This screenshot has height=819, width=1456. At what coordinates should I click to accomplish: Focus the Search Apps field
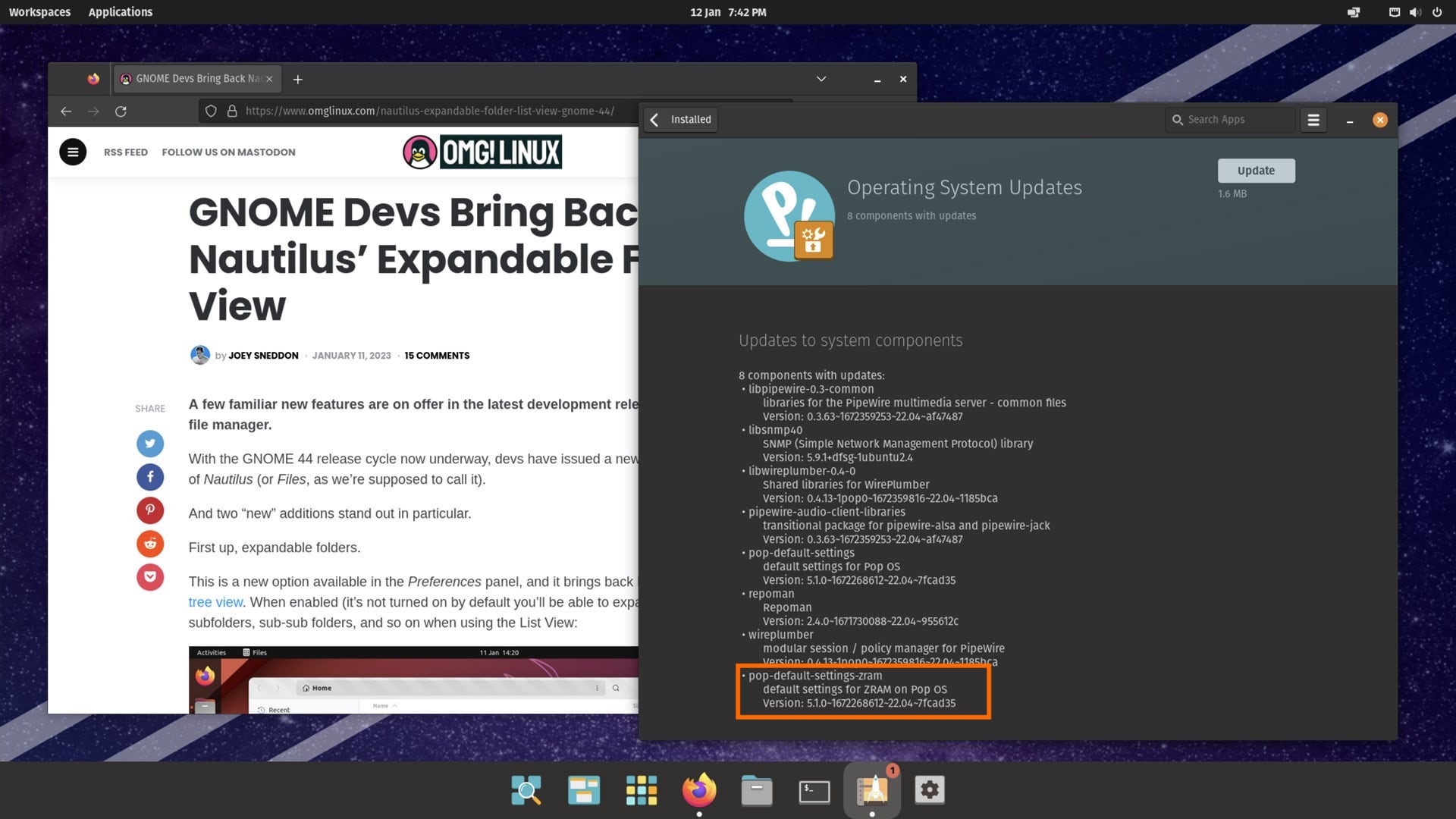(x=1229, y=120)
